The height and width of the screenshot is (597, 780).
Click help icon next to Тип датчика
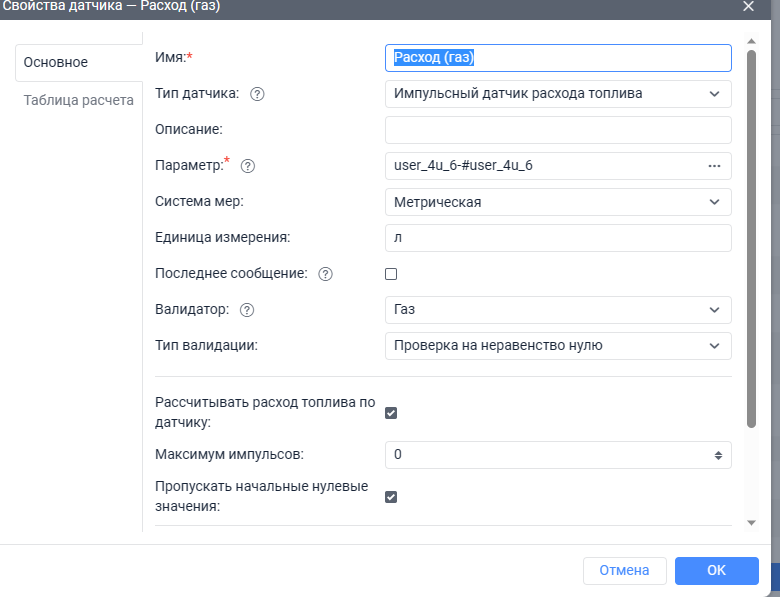coord(257,94)
